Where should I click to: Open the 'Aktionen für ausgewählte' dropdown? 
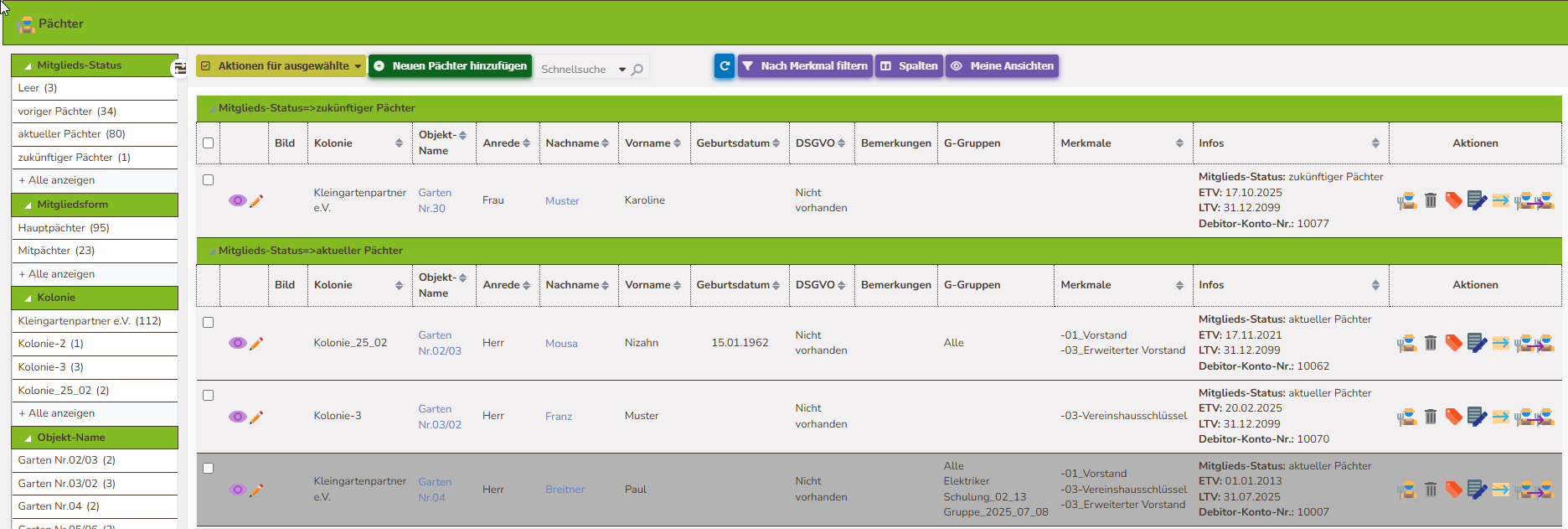click(x=281, y=66)
